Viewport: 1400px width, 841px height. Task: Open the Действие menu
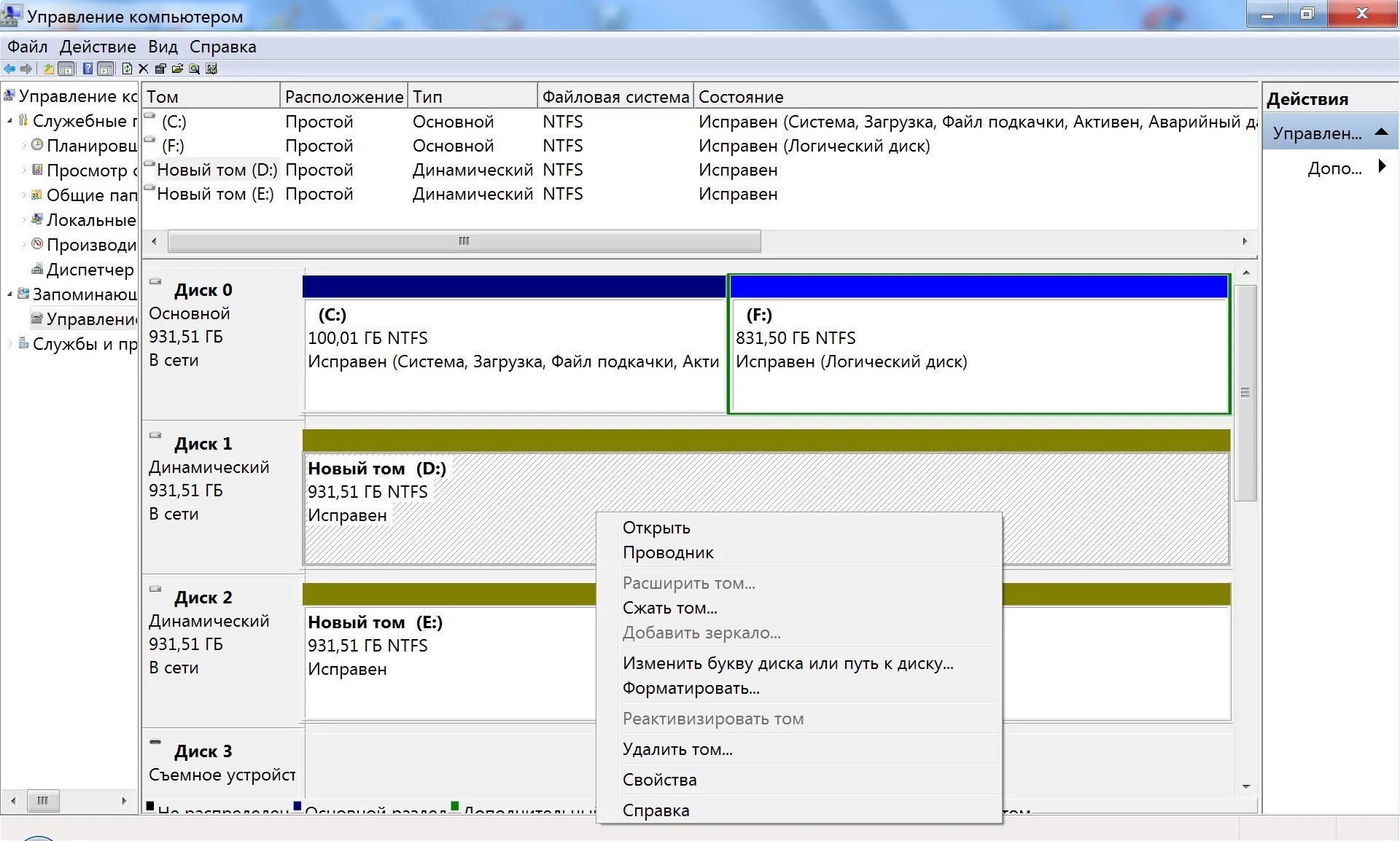point(98,47)
